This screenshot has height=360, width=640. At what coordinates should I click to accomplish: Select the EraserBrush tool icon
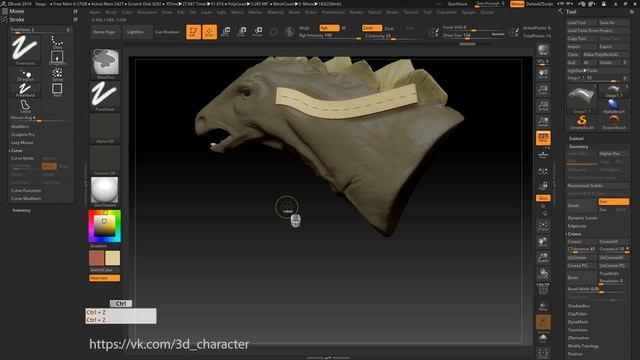pos(614,122)
